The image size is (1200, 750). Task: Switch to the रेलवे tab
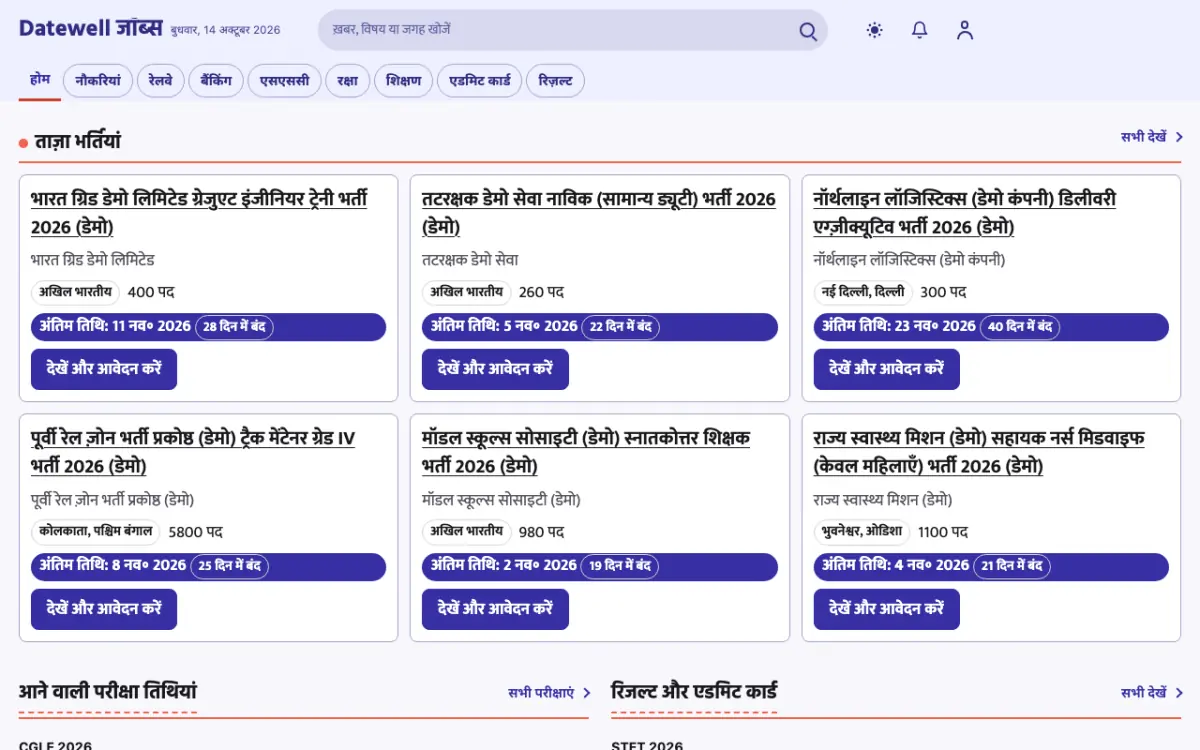click(x=160, y=81)
